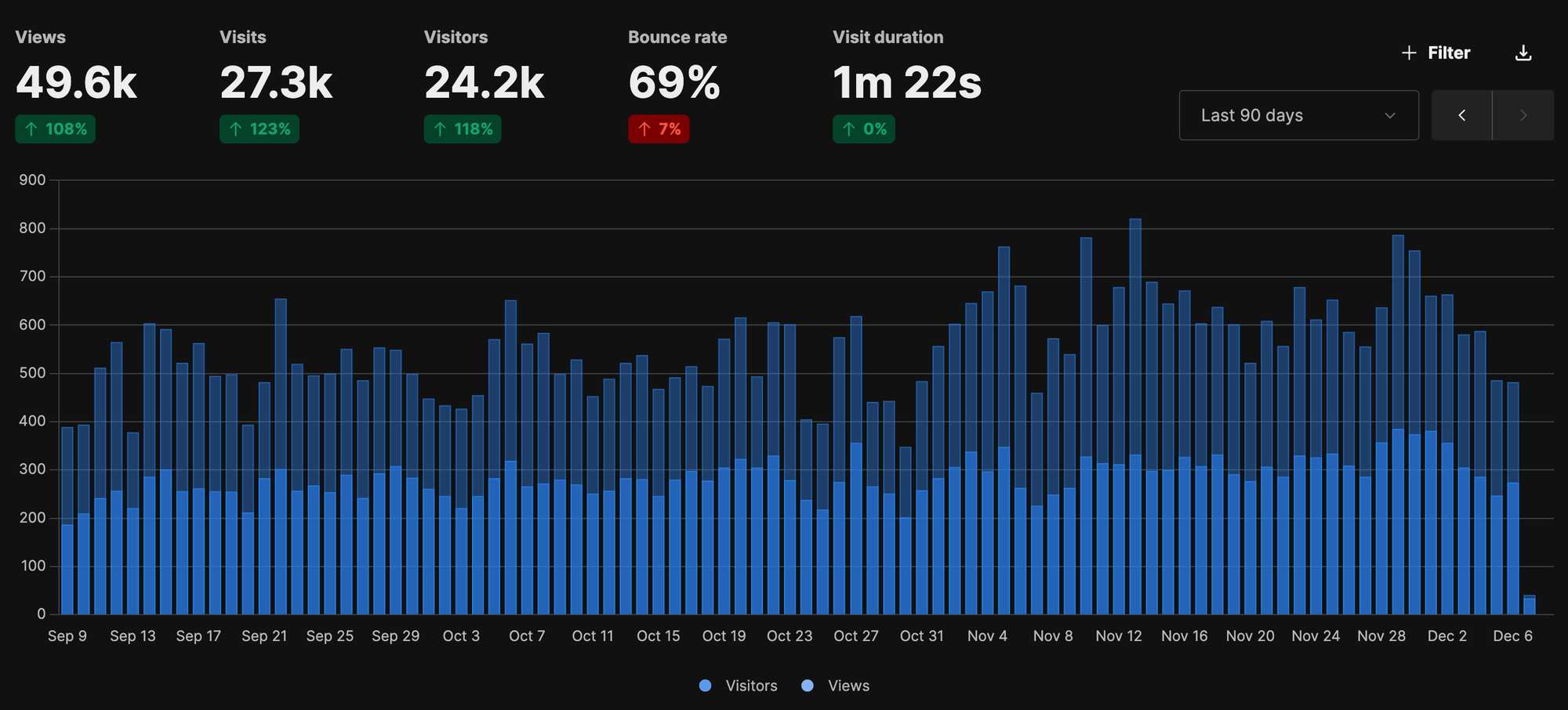Expand the Visit duration 0% badge
Viewport: 1568px width, 710px height.
tap(863, 129)
